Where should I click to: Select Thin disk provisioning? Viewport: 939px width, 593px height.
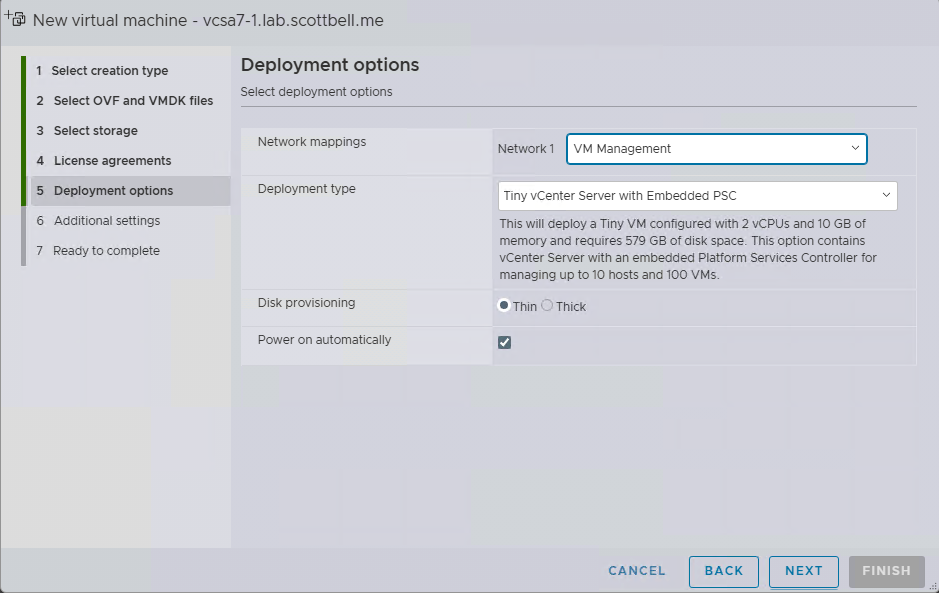(x=504, y=306)
